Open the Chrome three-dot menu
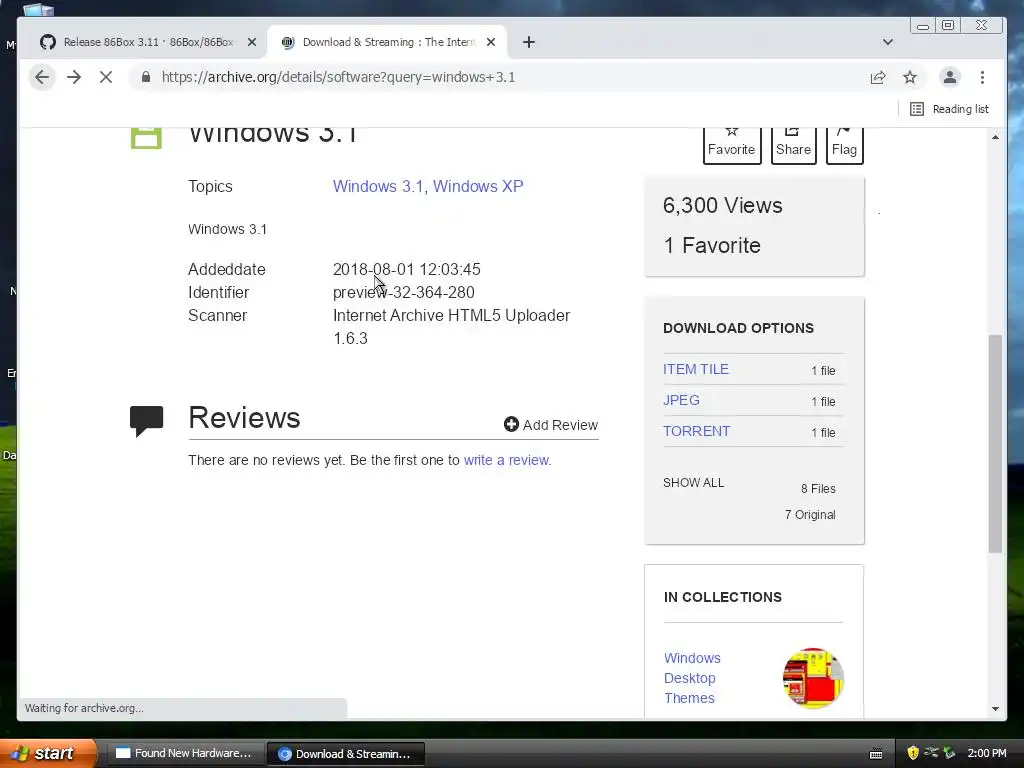This screenshot has height=768, width=1024. [982, 77]
